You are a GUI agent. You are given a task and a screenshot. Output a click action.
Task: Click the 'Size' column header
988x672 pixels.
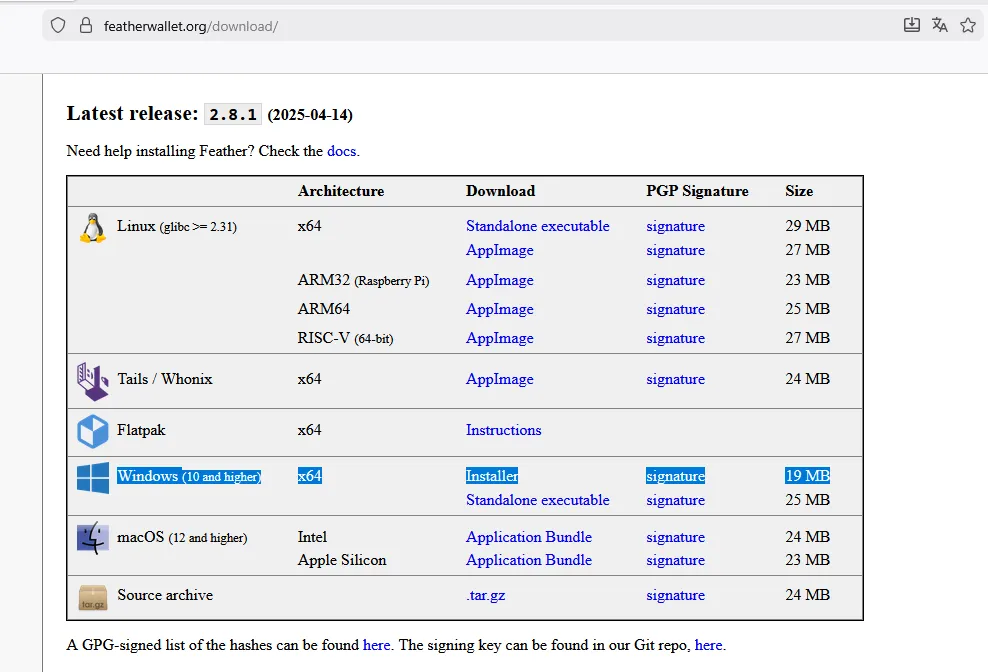point(799,191)
